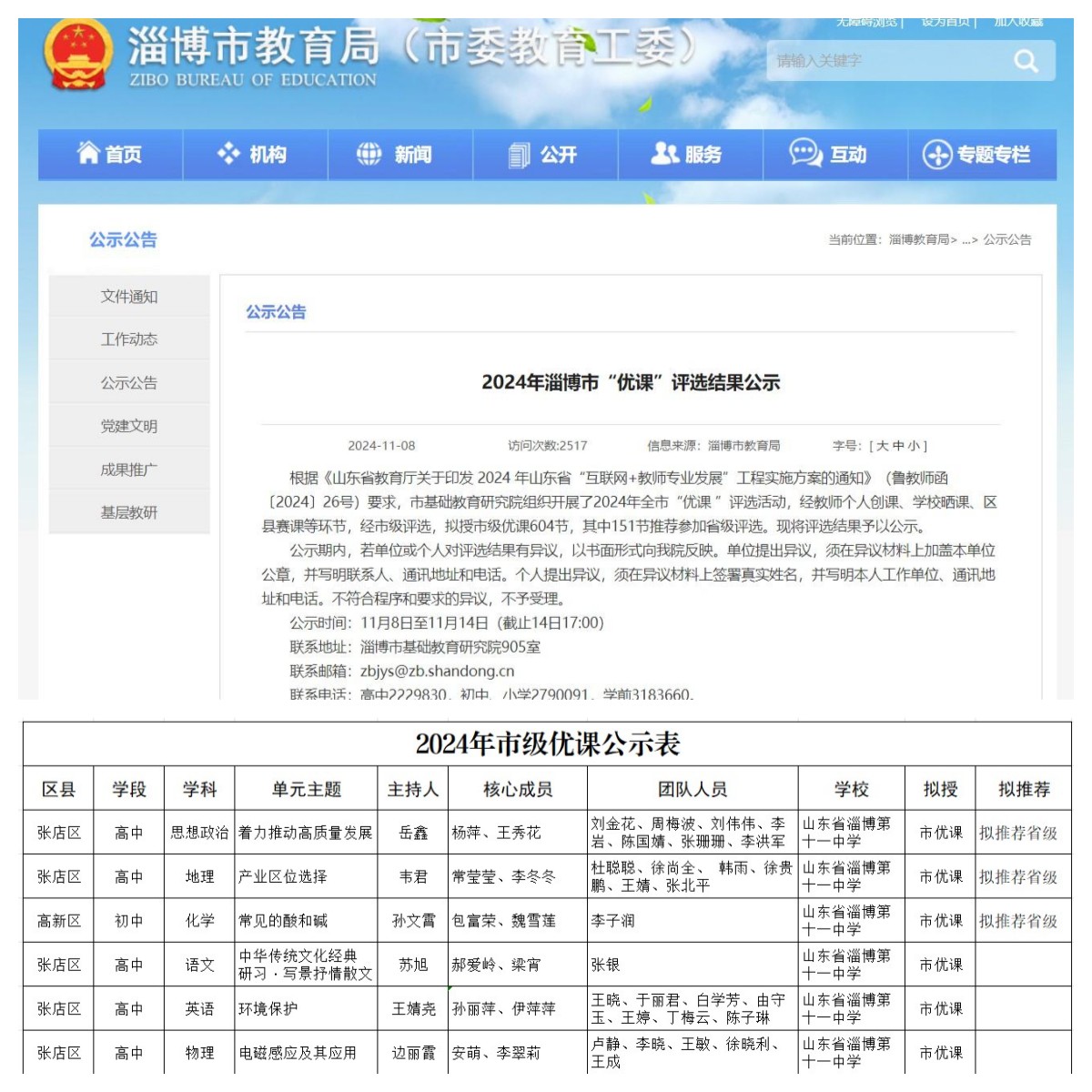The width and height of the screenshot is (1092, 1092).
Task: Click the 思想政治 subject cell
Action: 199,833
